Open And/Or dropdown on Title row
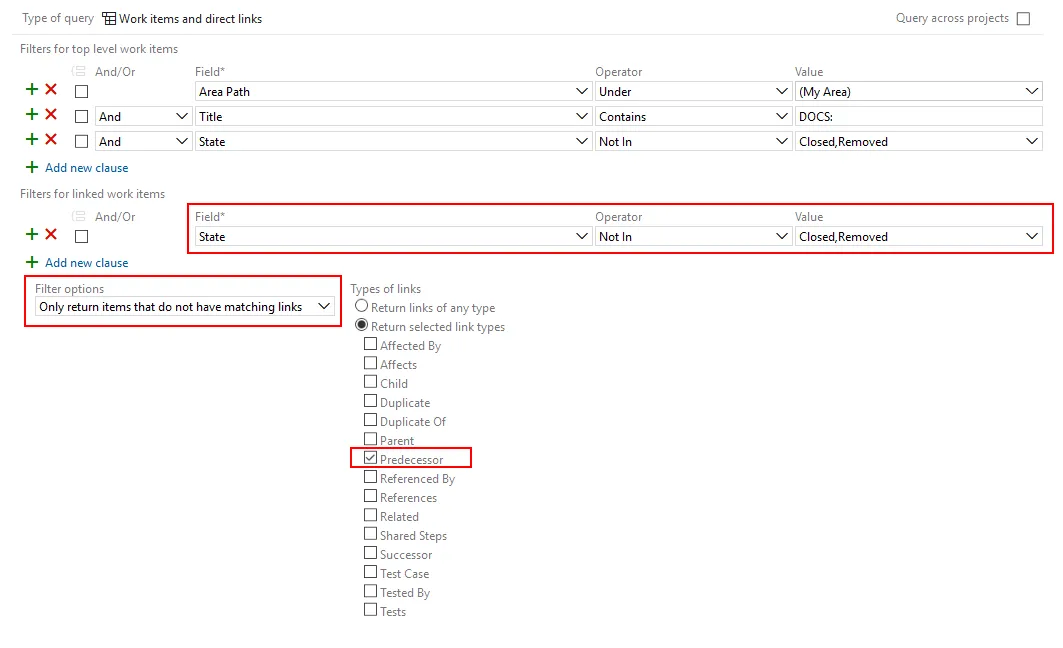 [143, 117]
